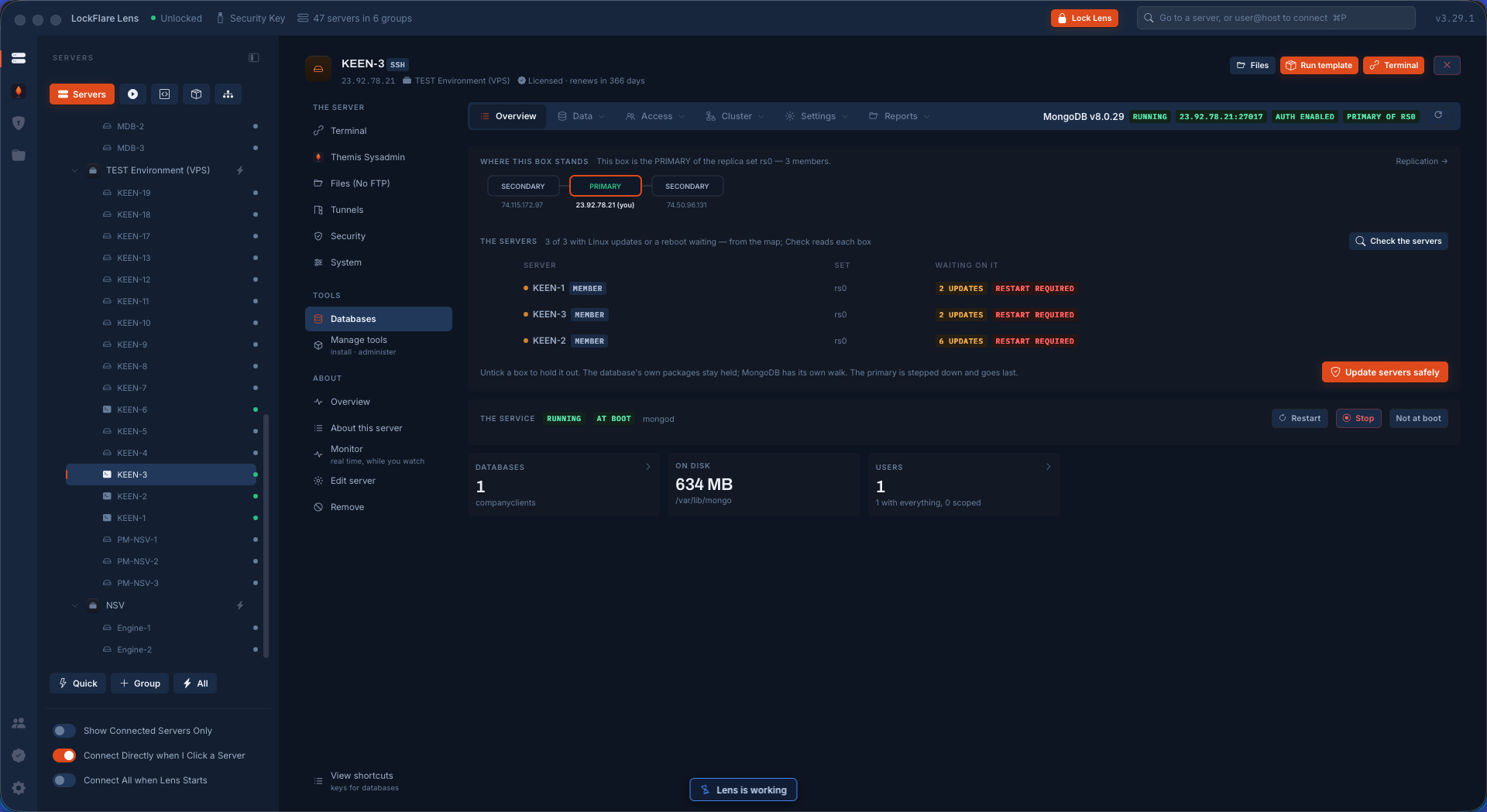The image size is (1487, 812).
Task: Open the Data dropdown tab
Action: click(x=582, y=116)
